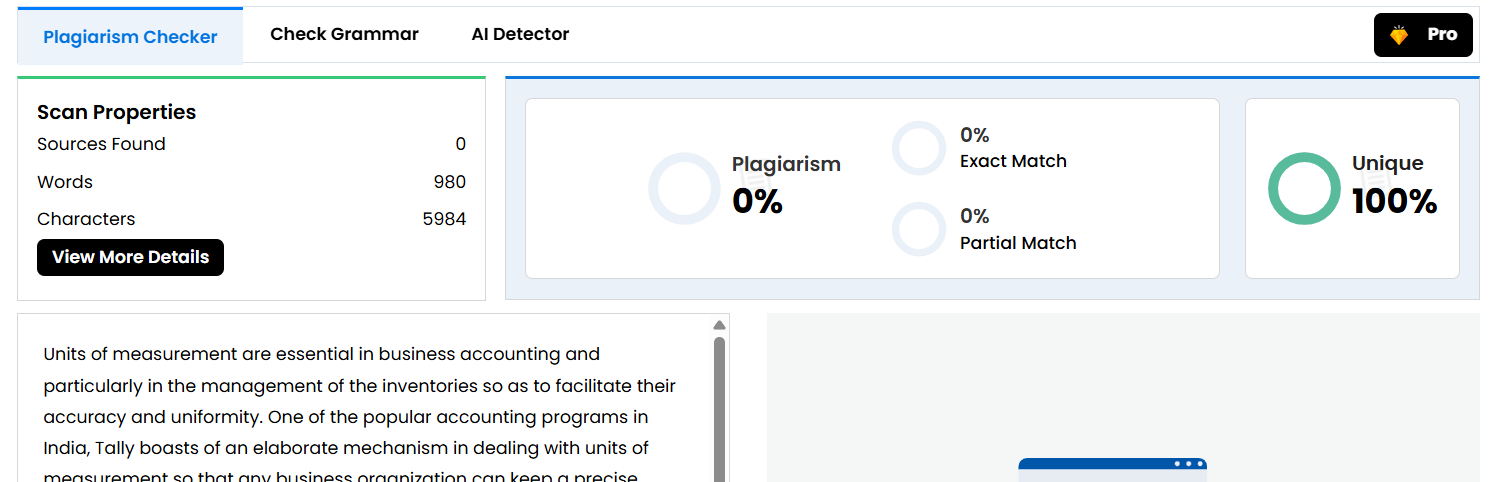The height and width of the screenshot is (482, 1497).
Task: Click the browser window illustration on right
Action: (x=1112, y=470)
